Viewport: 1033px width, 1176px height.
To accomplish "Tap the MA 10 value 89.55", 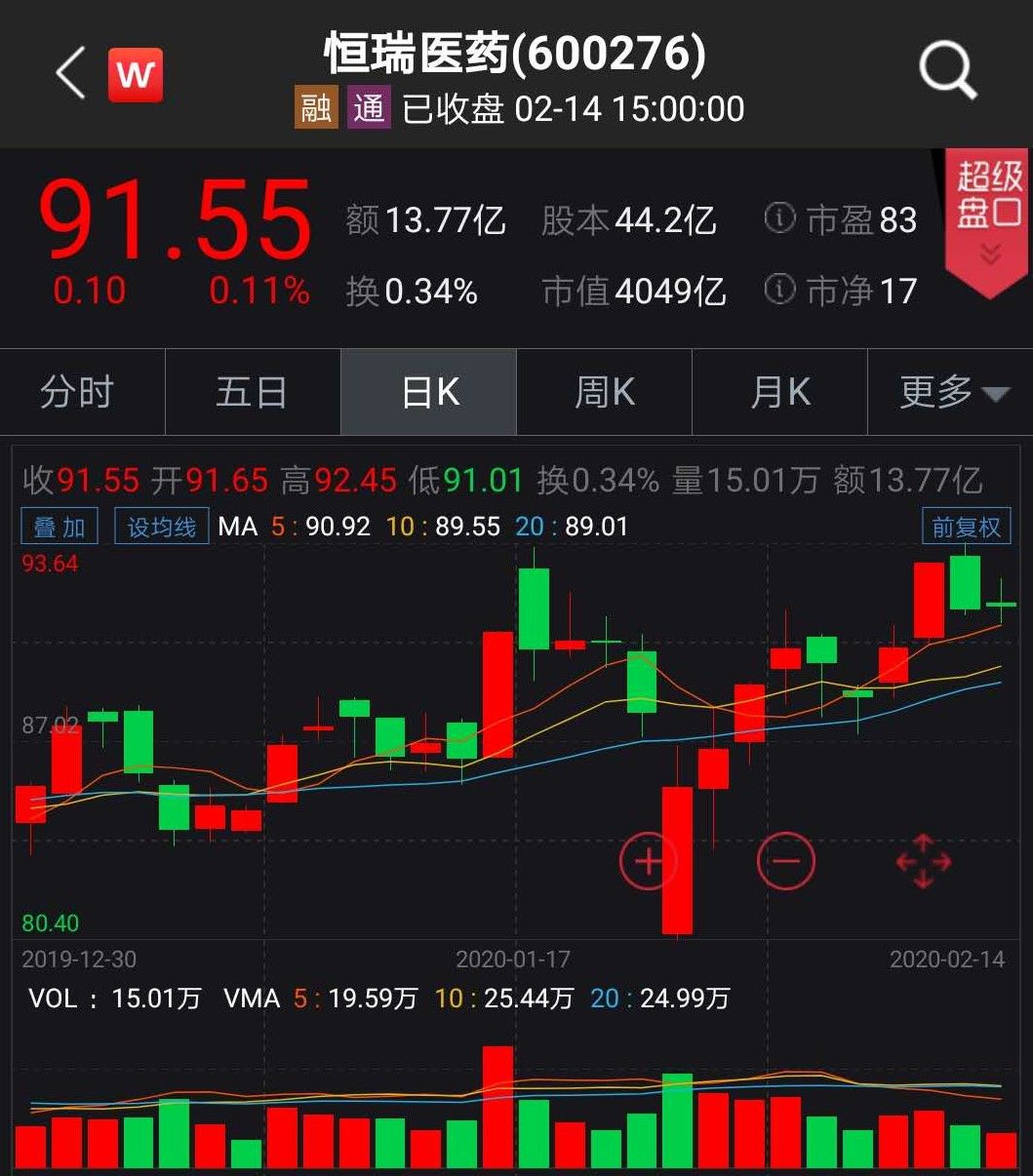I will point(467,528).
